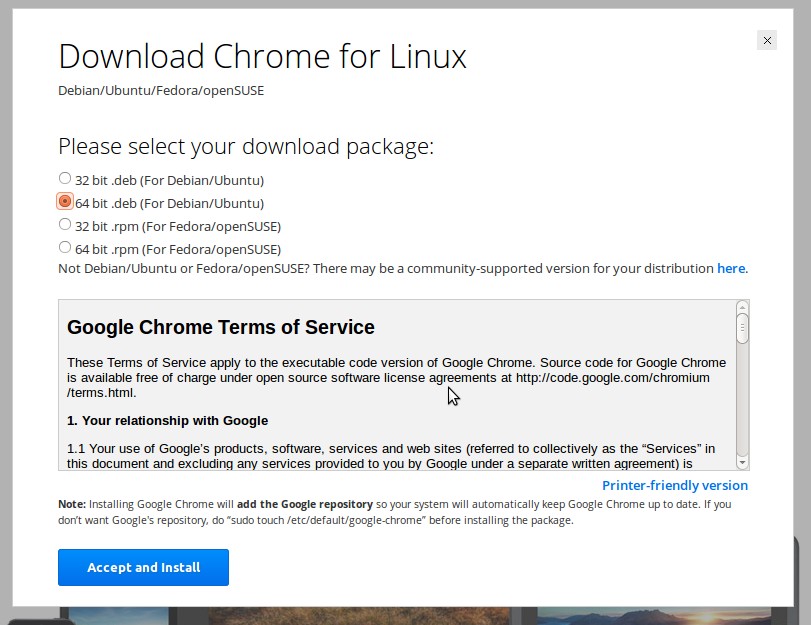Click the middle background thumbnail below the dialog
The image size is (811, 625).
point(360,616)
